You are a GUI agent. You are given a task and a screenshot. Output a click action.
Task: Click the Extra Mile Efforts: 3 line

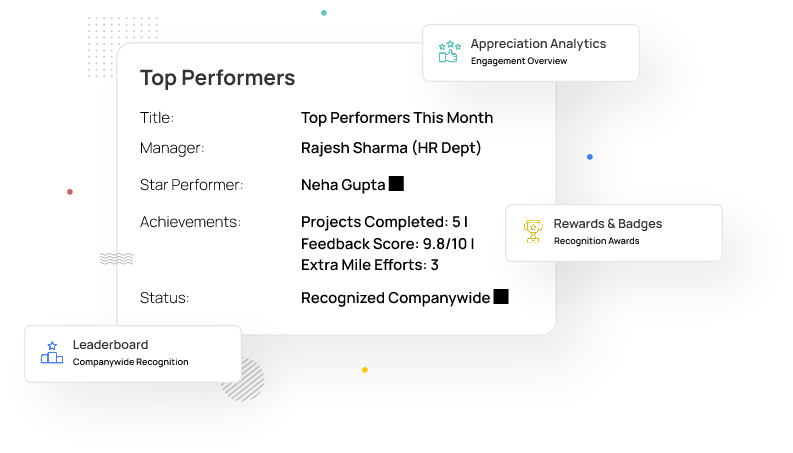(370, 265)
